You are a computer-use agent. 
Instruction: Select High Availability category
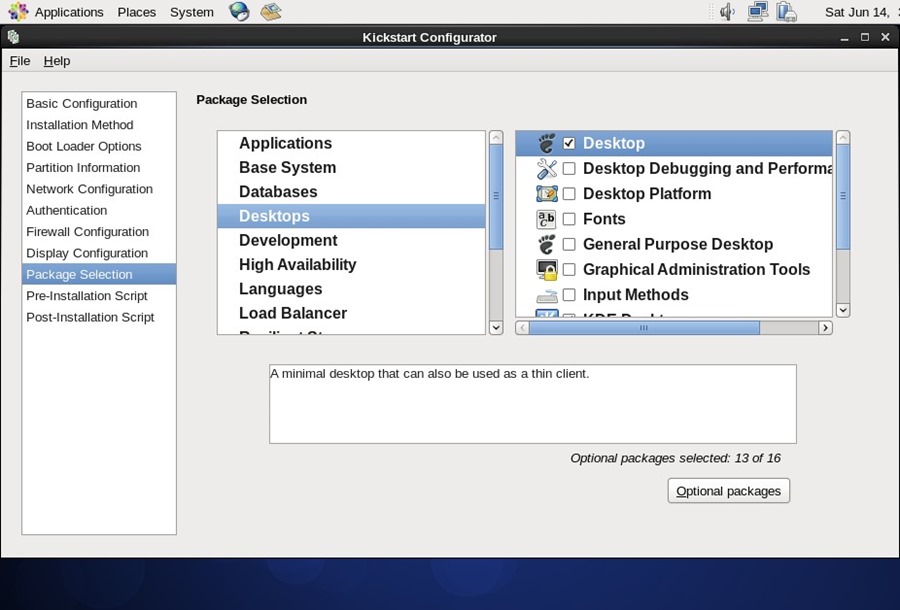coord(297,264)
